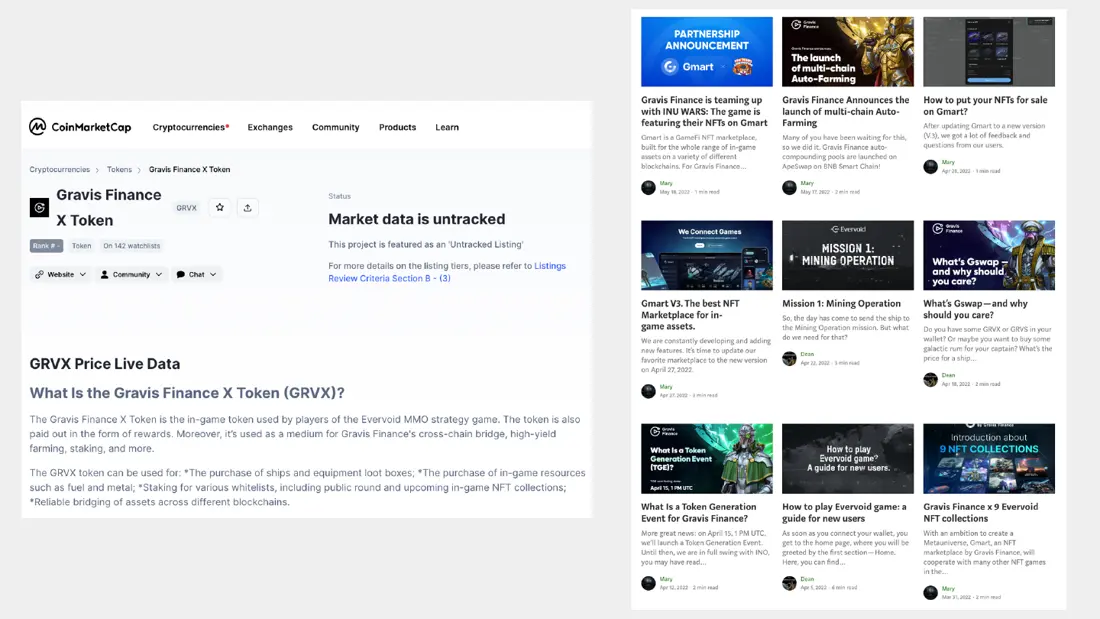This screenshot has width=1100, height=619.
Task: Click Mary's avatar under Gmart V3 article
Action: point(648,391)
